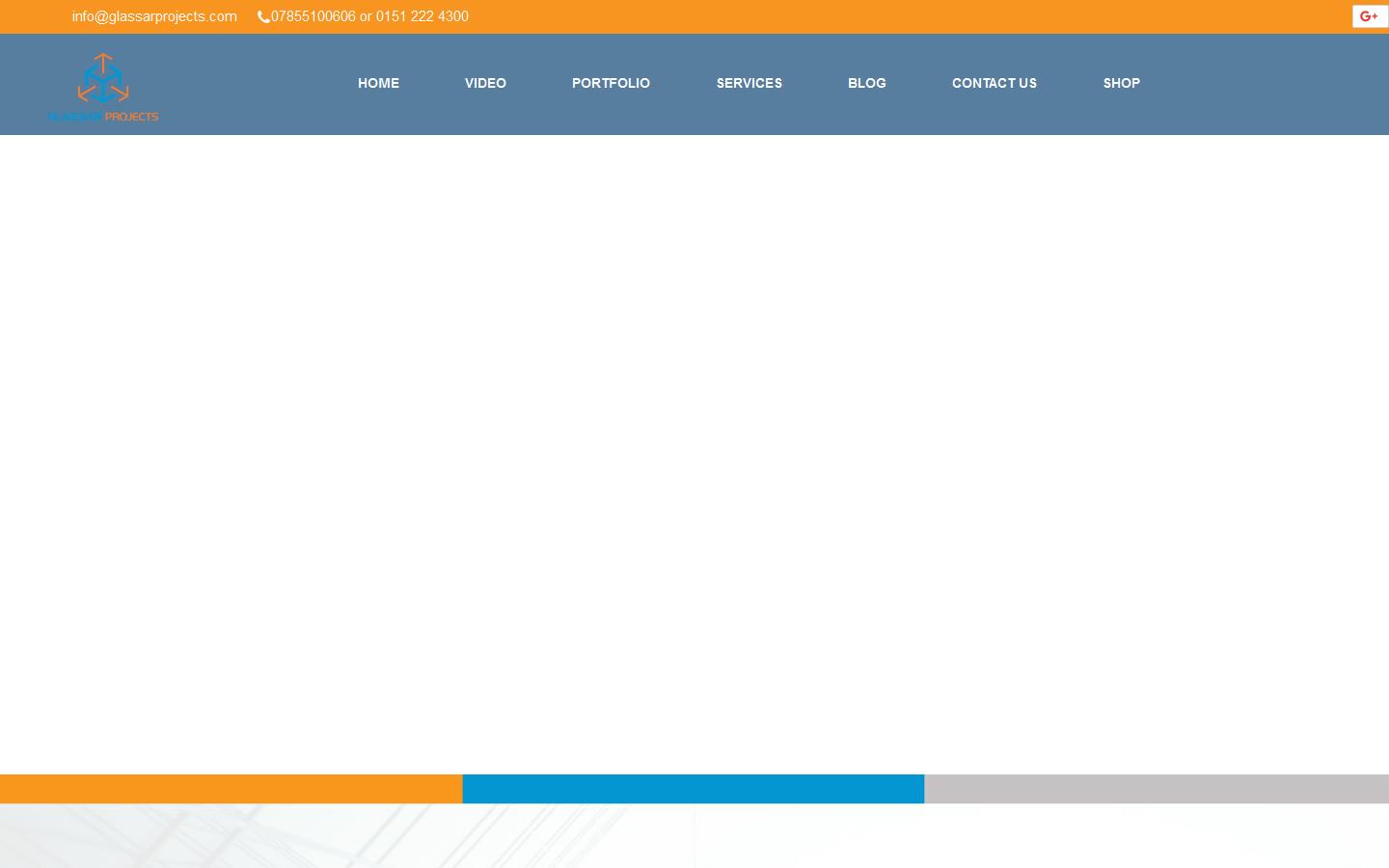Select SERVICES from the navigation
The width and height of the screenshot is (1389, 868).
(749, 83)
